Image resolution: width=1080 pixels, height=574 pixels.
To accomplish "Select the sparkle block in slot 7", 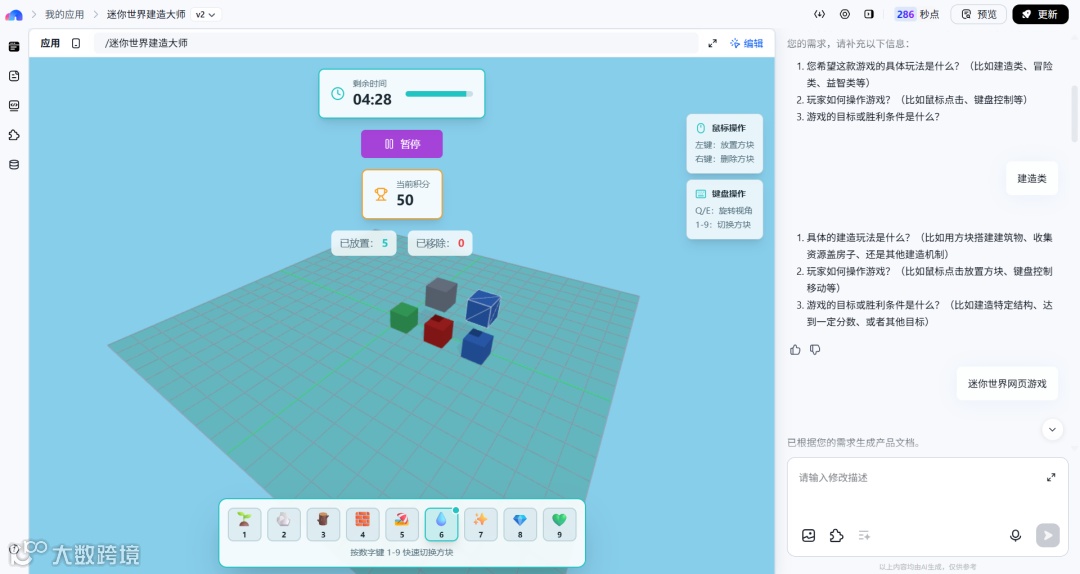I will point(481,524).
